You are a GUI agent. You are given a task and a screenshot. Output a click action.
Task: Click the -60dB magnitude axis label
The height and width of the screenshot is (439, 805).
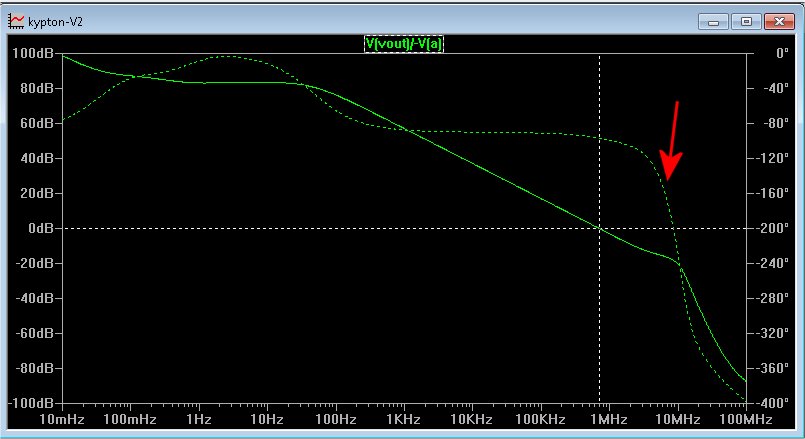34,333
